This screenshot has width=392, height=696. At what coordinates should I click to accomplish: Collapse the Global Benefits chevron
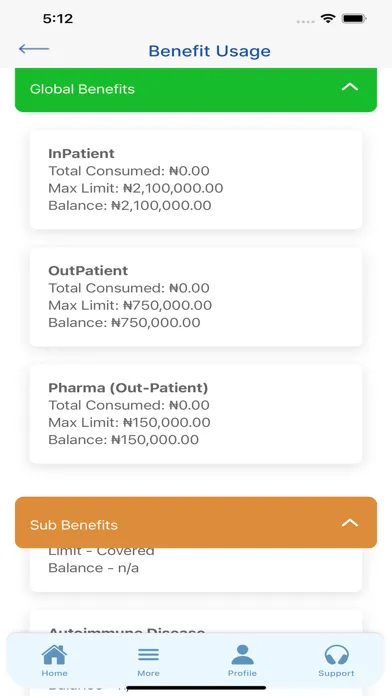pos(350,87)
